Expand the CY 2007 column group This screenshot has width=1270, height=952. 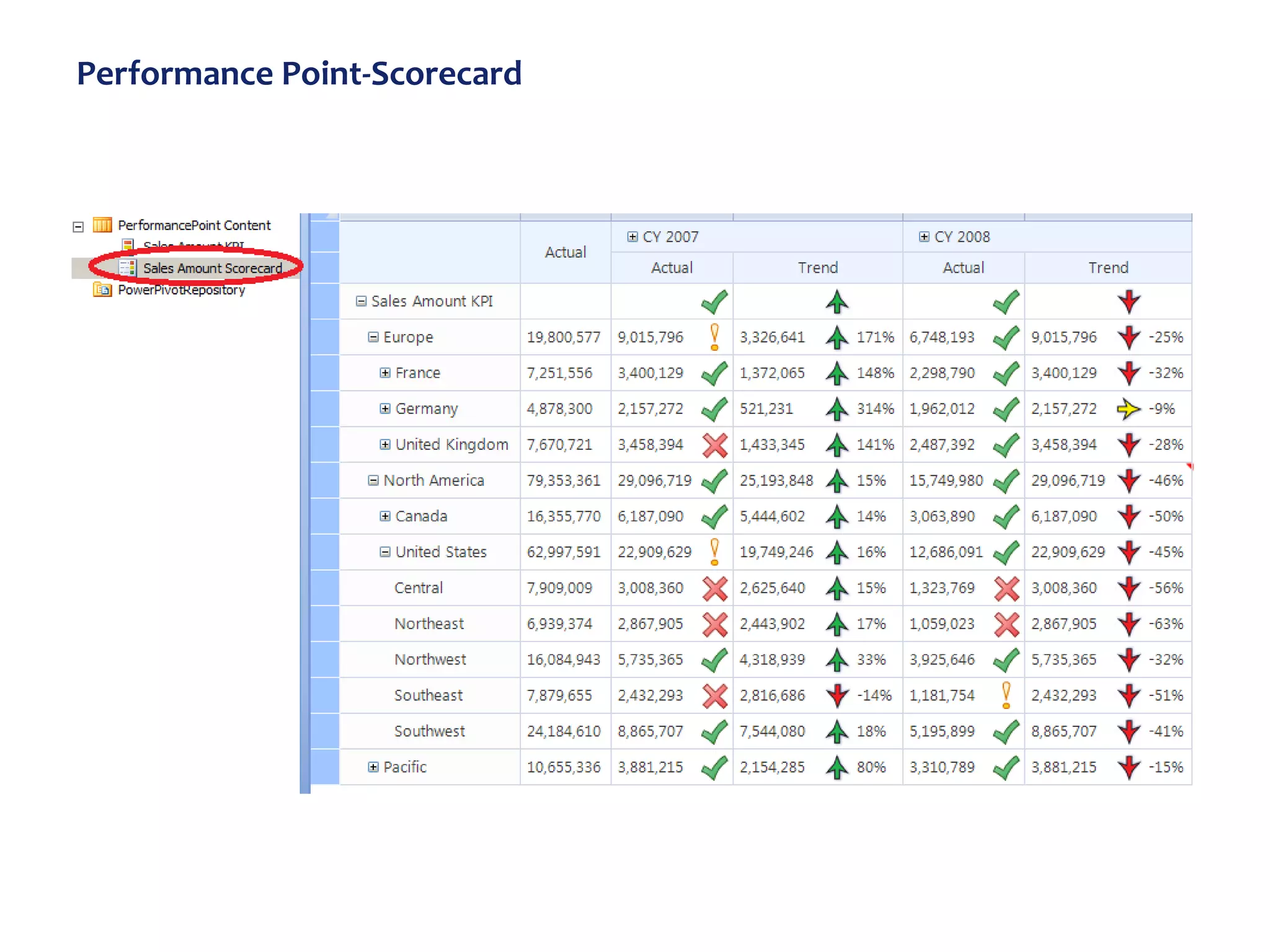pos(633,237)
